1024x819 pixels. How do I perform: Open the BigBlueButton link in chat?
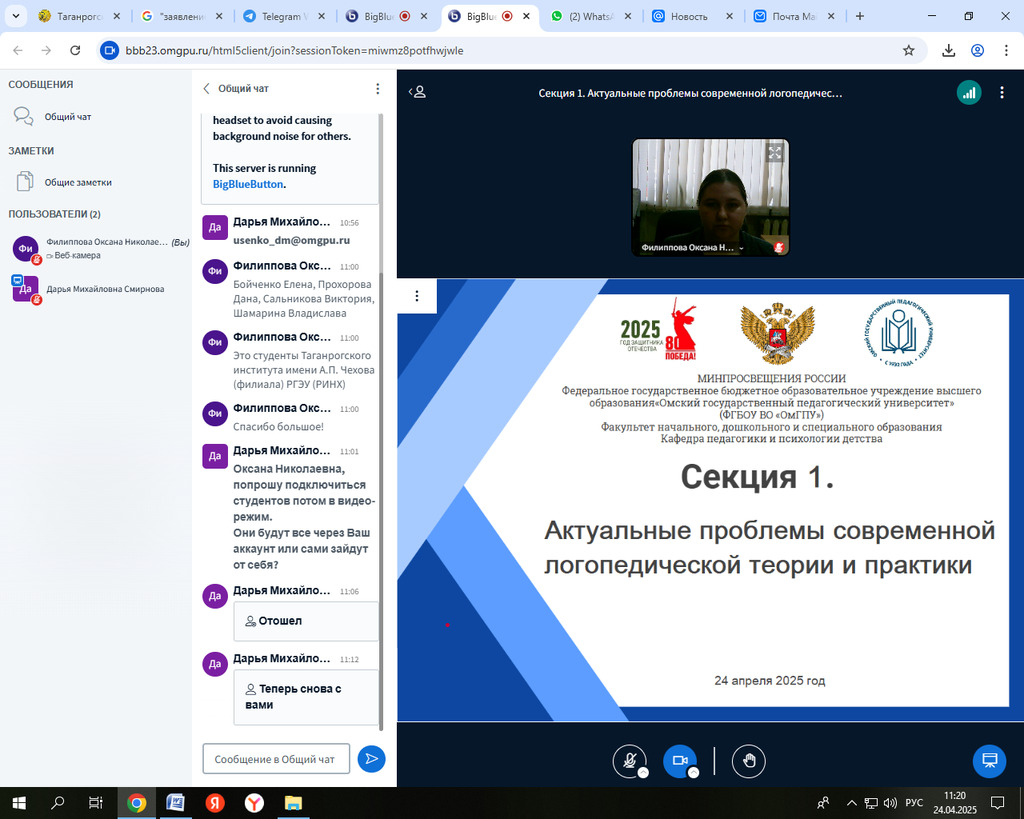pos(248,184)
